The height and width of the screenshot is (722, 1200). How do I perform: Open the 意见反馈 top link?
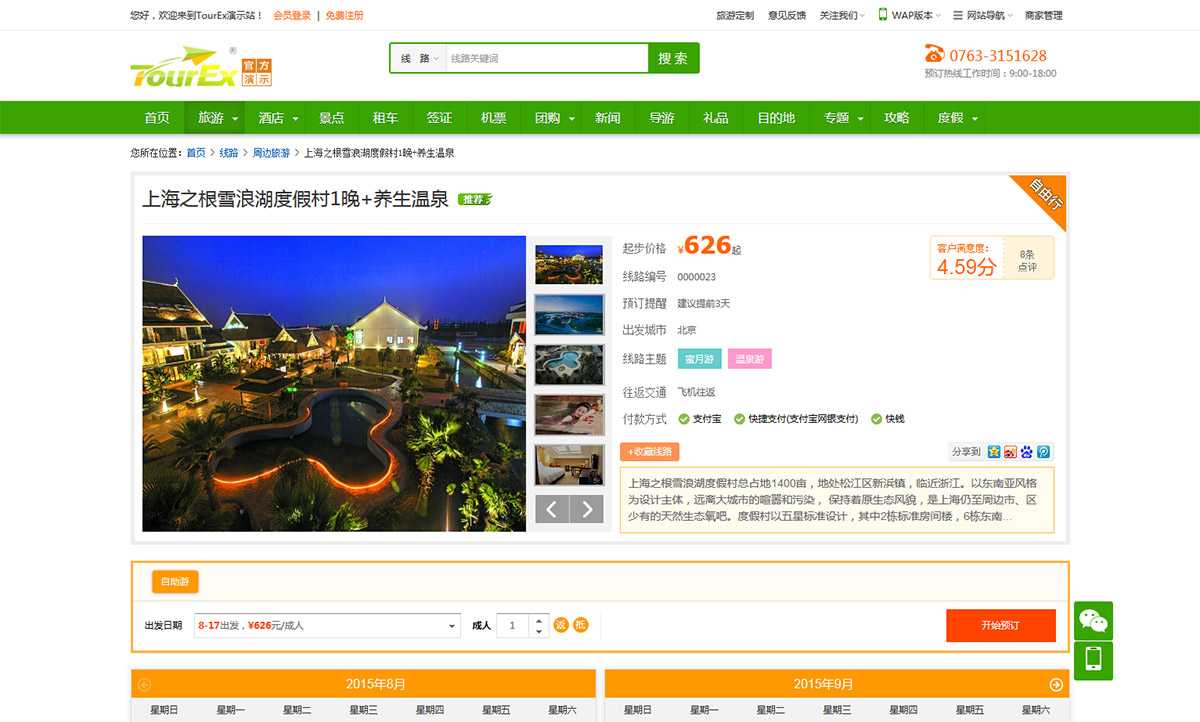click(x=787, y=15)
